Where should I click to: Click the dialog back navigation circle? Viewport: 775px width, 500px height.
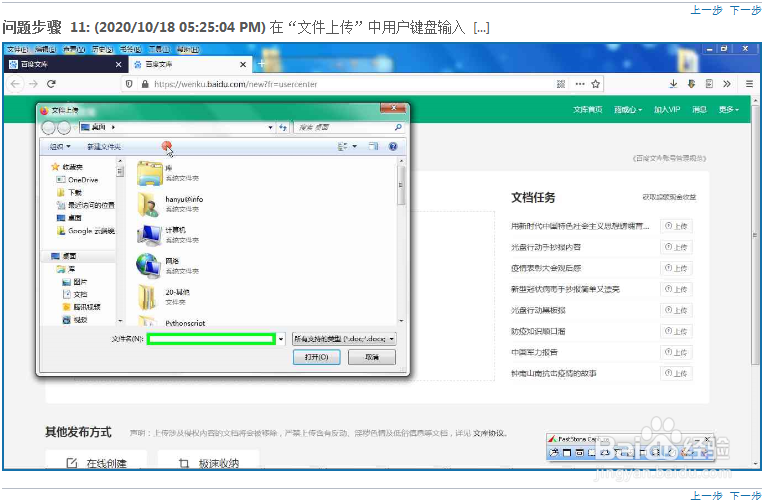click(x=48, y=128)
